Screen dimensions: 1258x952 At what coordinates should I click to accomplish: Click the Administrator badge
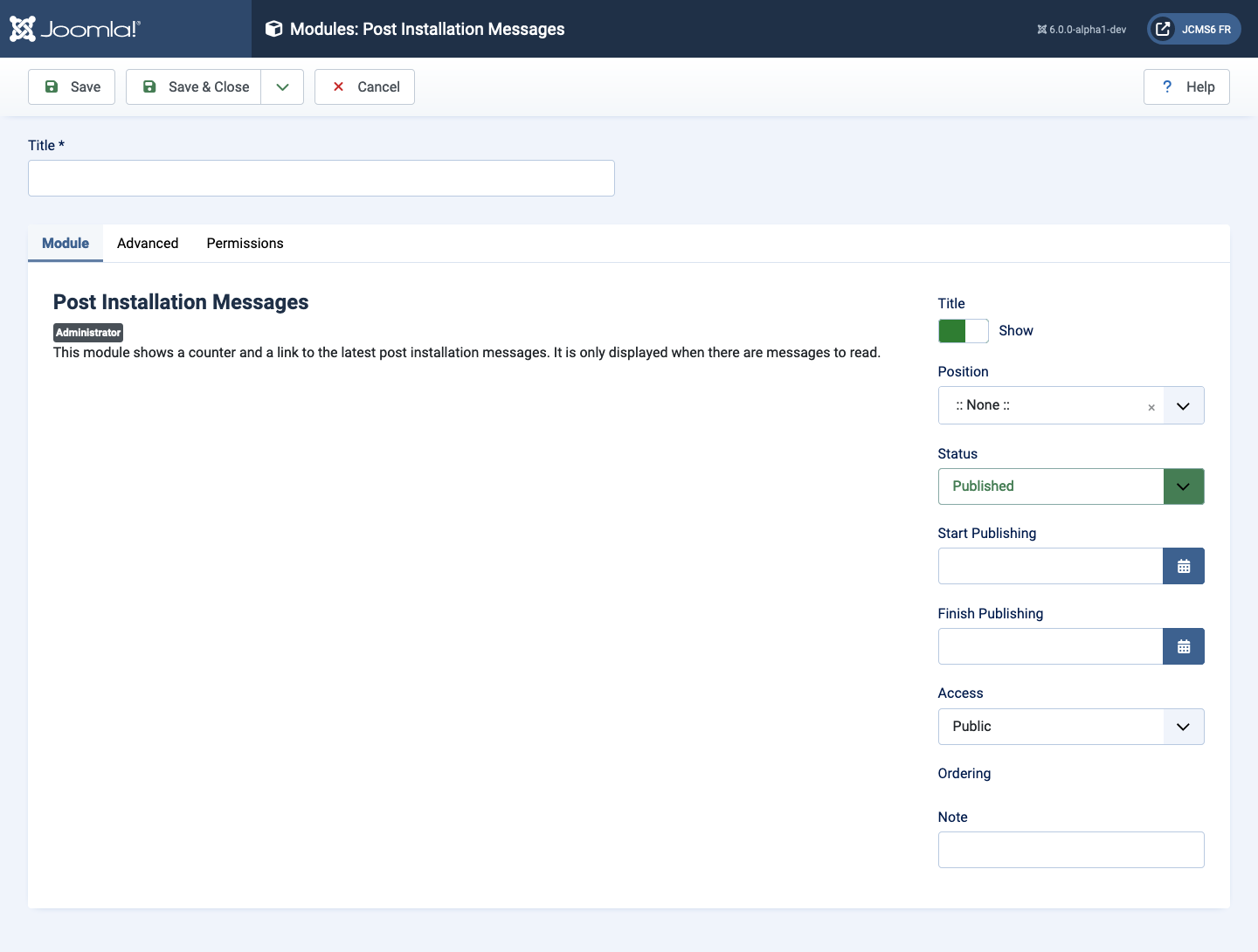point(88,333)
